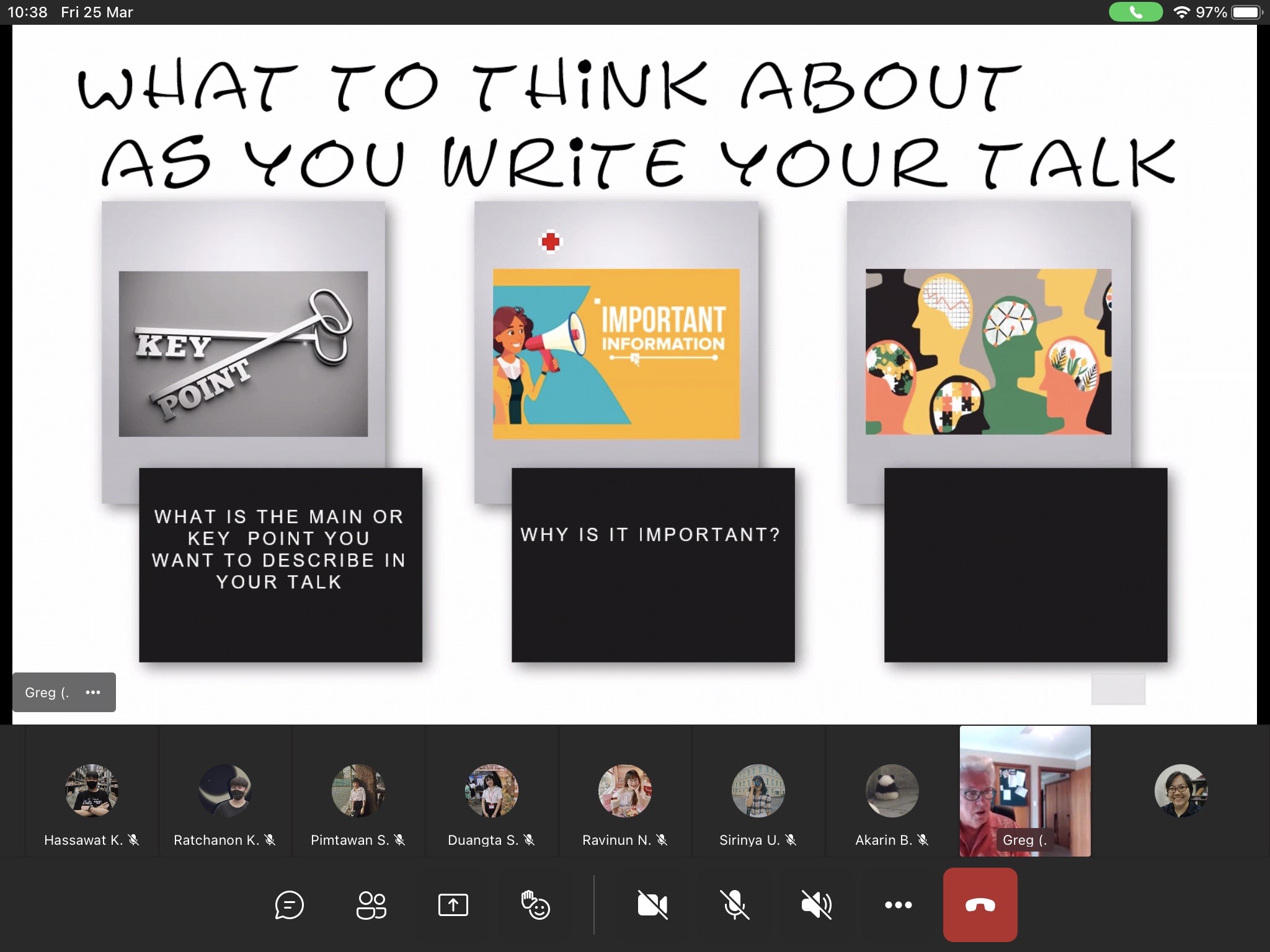
Task: Tap the Wi-Fi status icon
Action: [1182, 12]
